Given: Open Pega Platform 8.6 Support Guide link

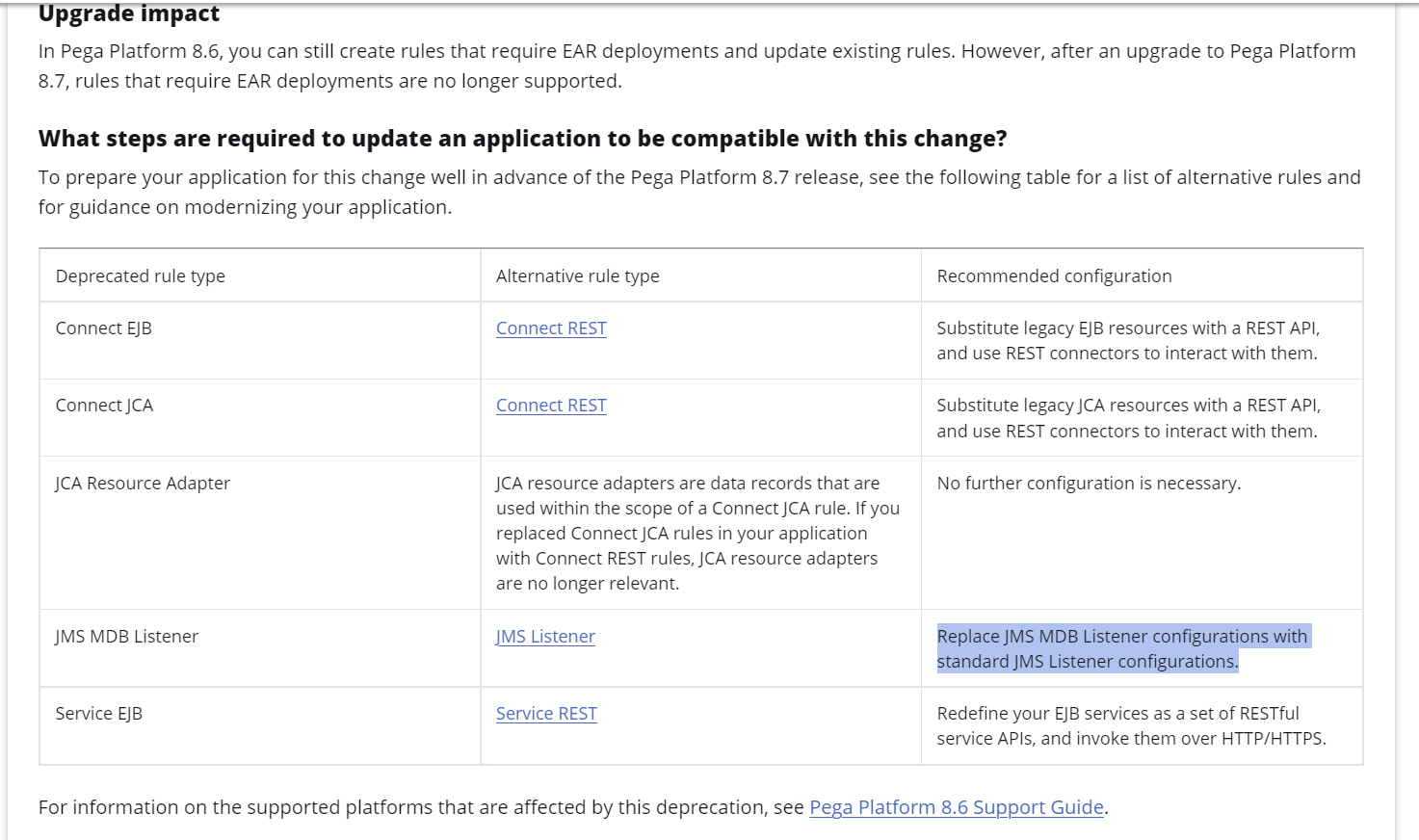Looking at the screenshot, I should click(x=957, y=807).
